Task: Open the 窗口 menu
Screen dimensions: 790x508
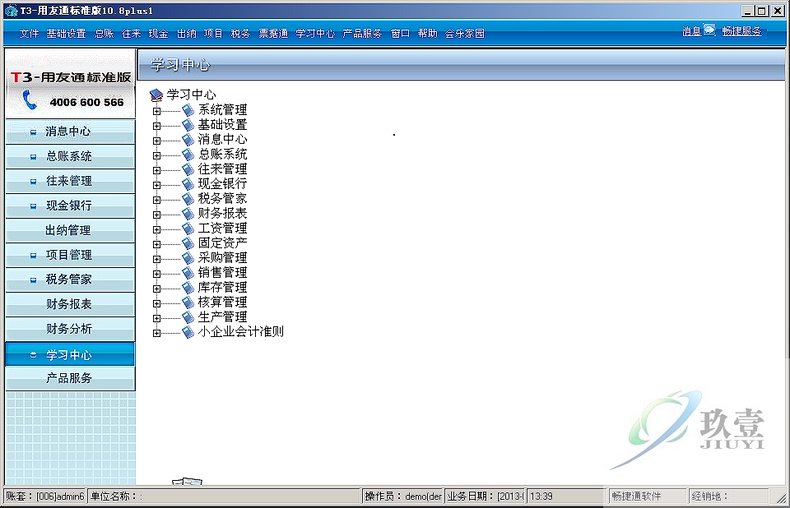Action: (x=400, y=33)
